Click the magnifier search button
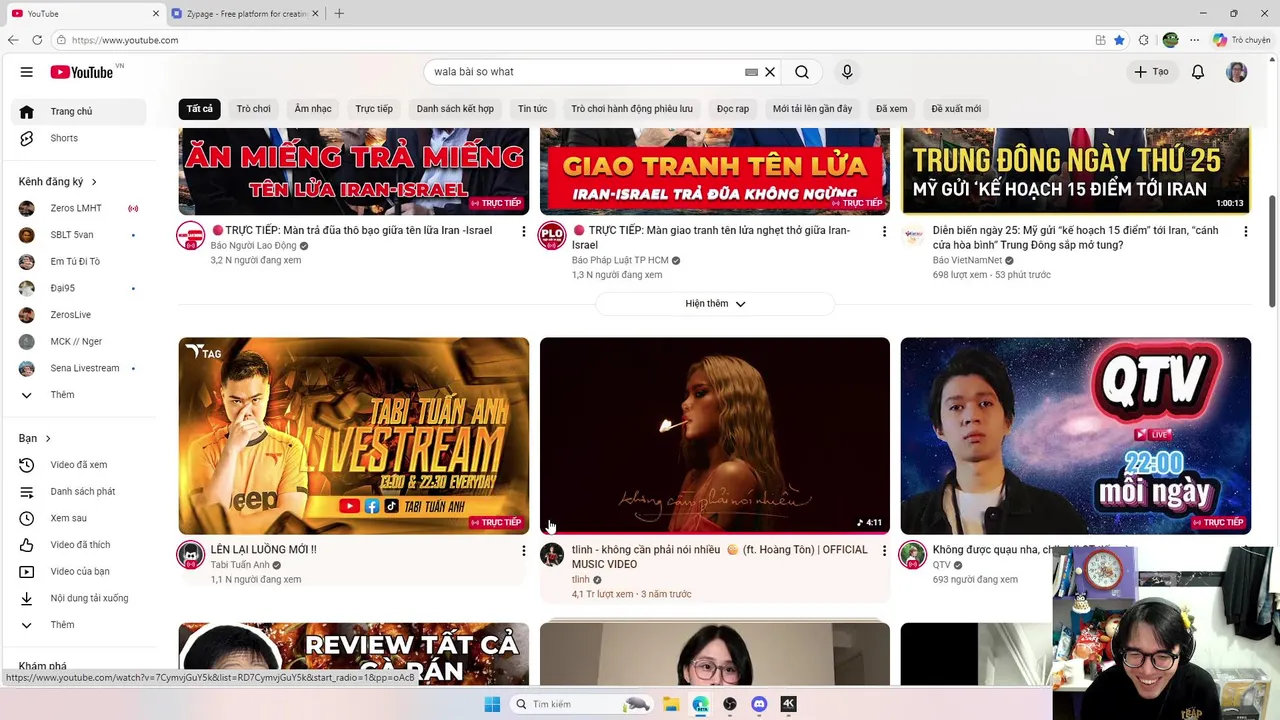Viewport: 1280px width, 720px height. [x=802, y=72]
